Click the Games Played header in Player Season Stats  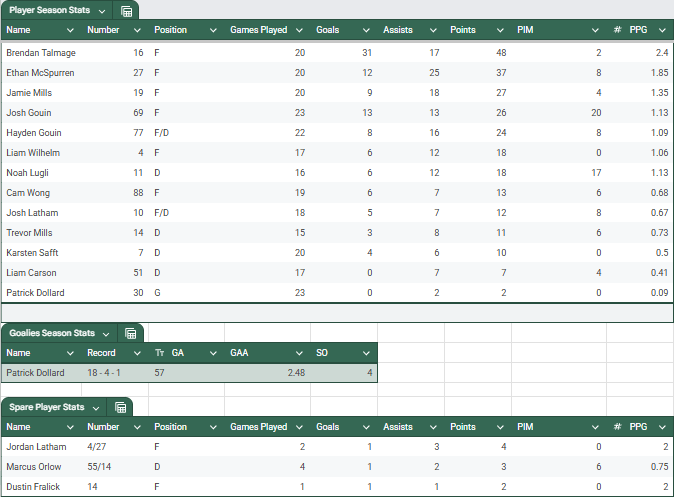click(x=258, y=30)
